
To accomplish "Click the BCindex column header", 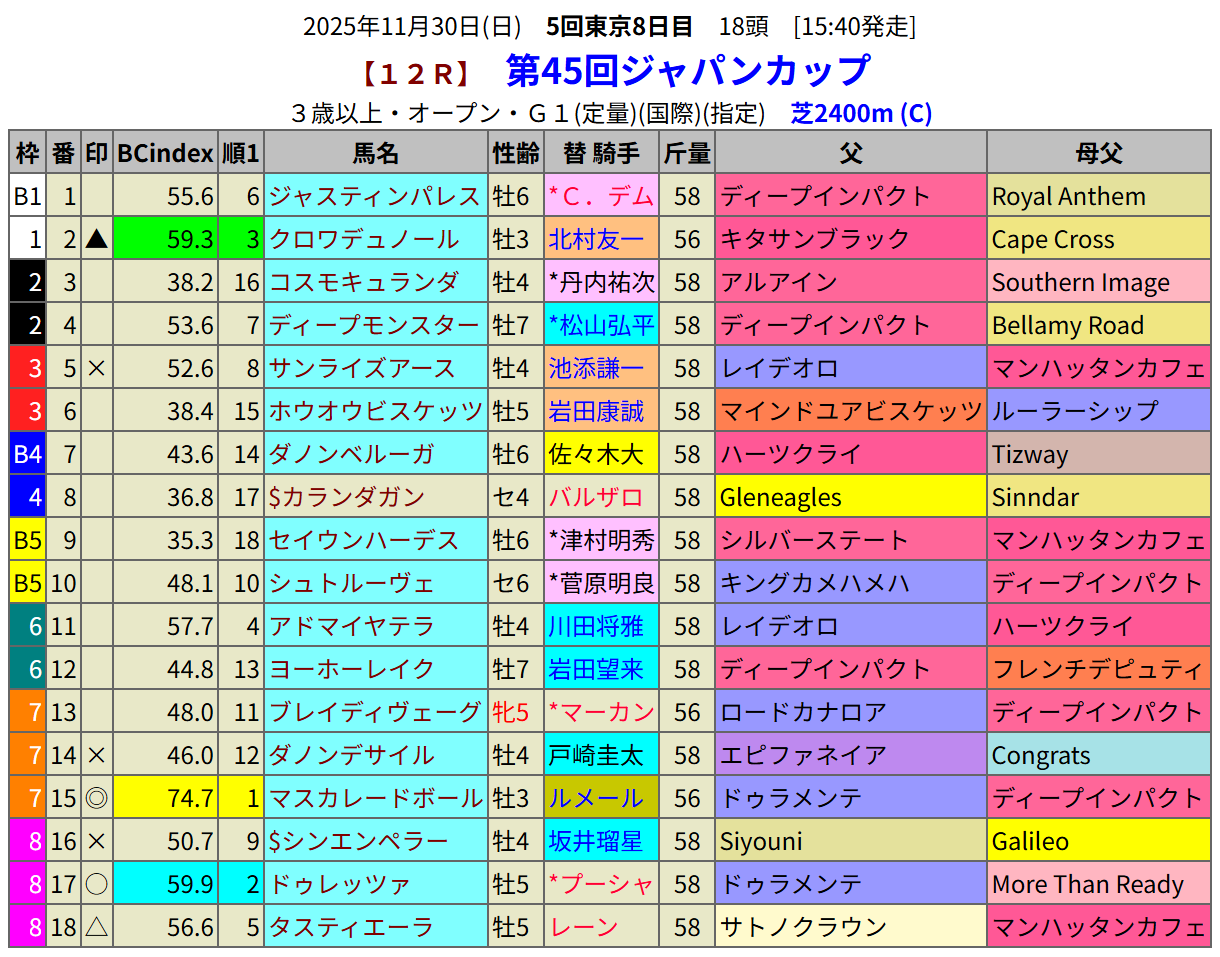I will 165,153.
